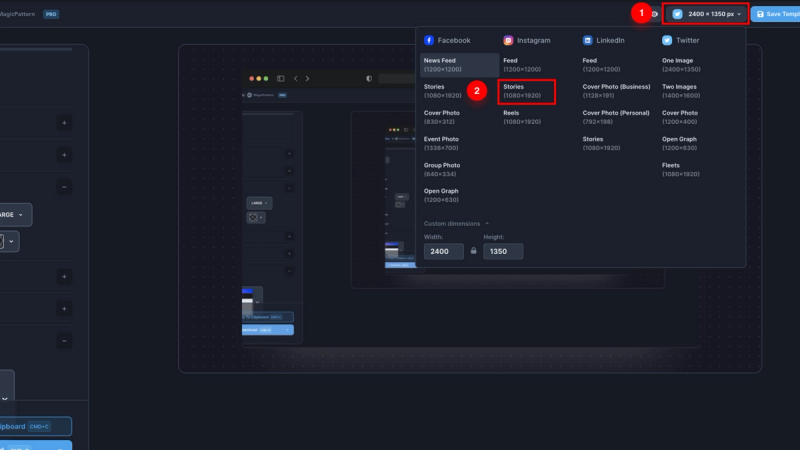Open the small dropdown below the LARGE selector
Screen dimensions: 800x450
8,241
